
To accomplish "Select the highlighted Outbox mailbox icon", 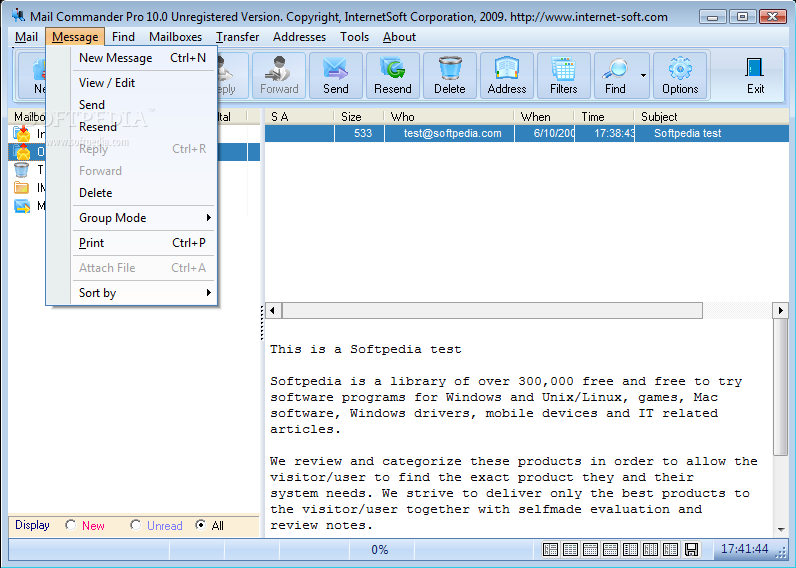I will [22, 151].
